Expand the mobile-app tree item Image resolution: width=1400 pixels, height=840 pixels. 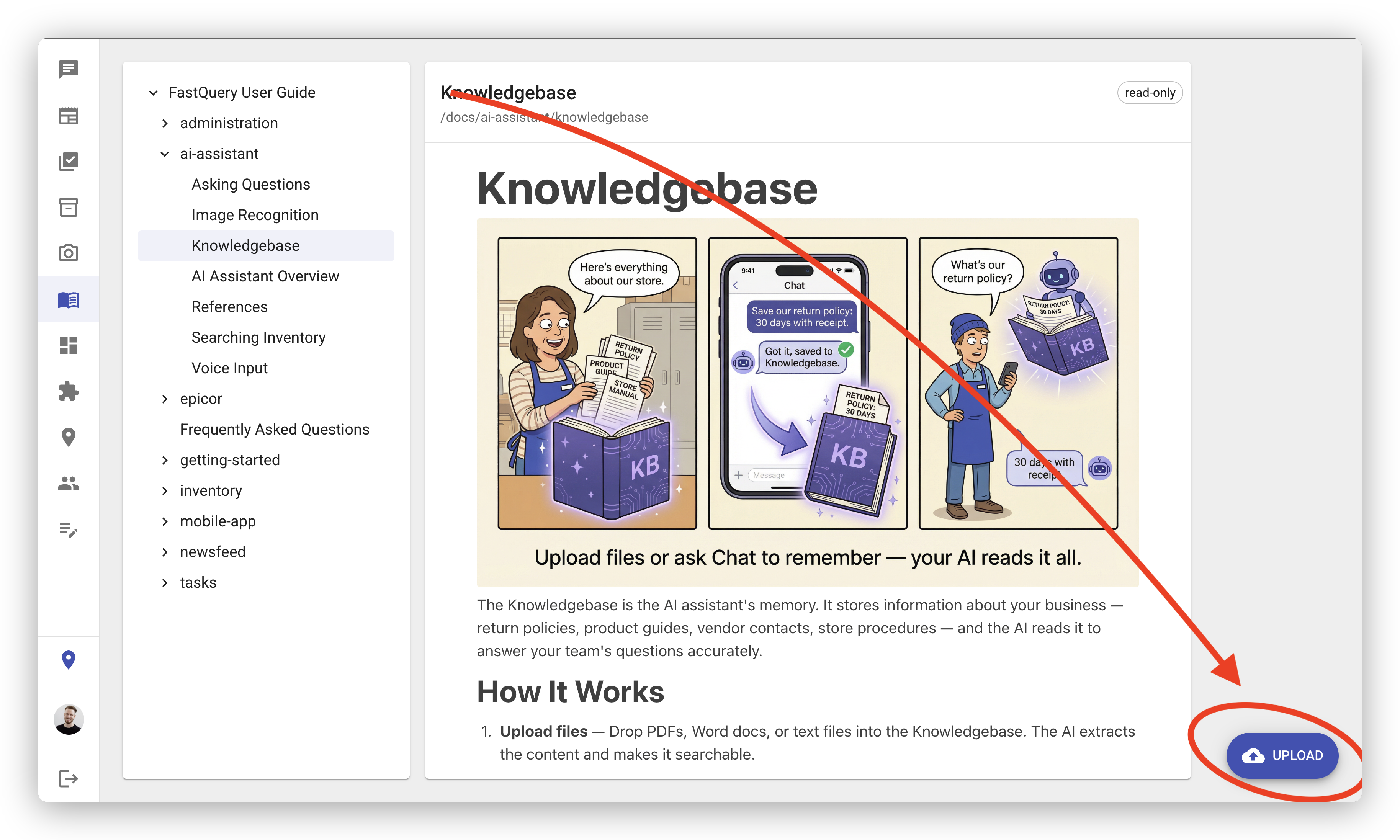[165, 521]
